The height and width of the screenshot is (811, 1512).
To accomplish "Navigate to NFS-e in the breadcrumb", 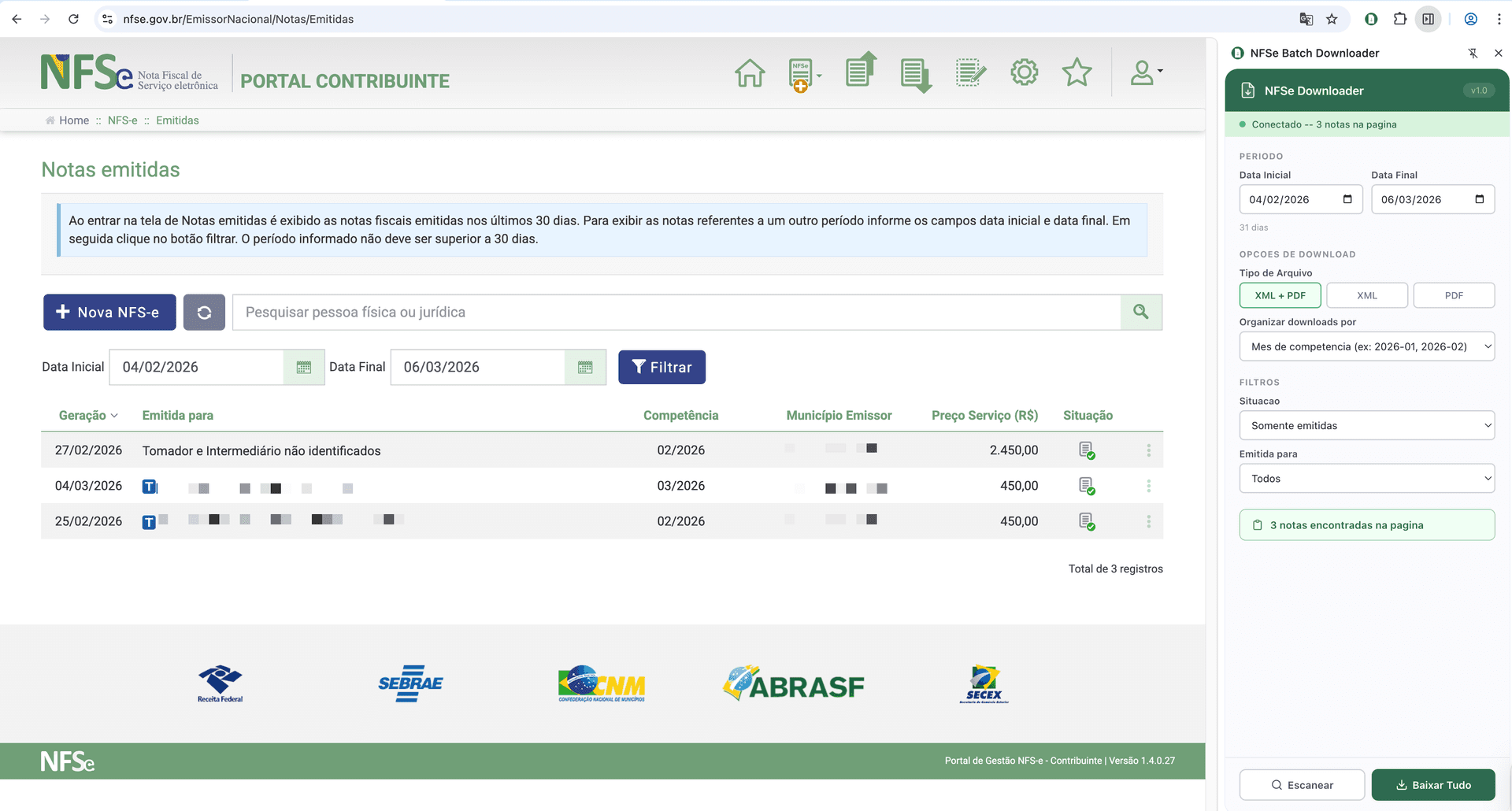I will click(x=122, y=120).
